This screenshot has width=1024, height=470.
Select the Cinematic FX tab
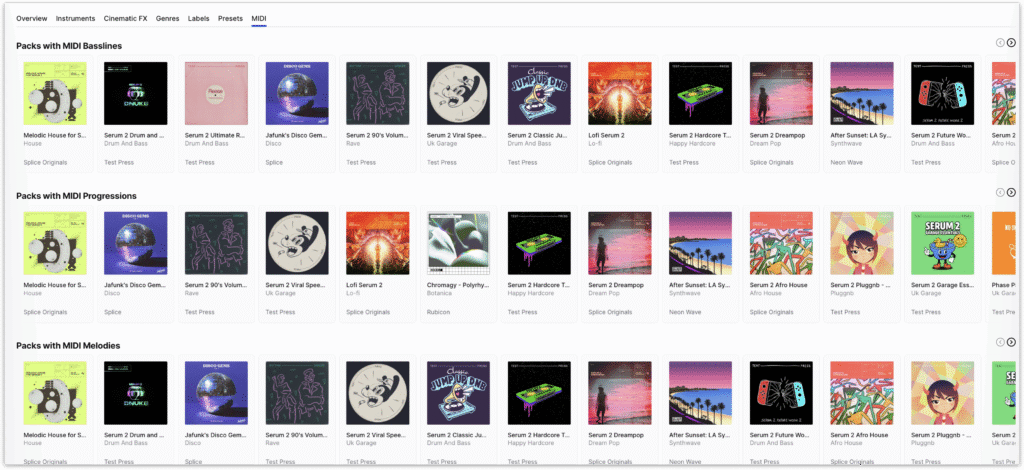point(125,18)
